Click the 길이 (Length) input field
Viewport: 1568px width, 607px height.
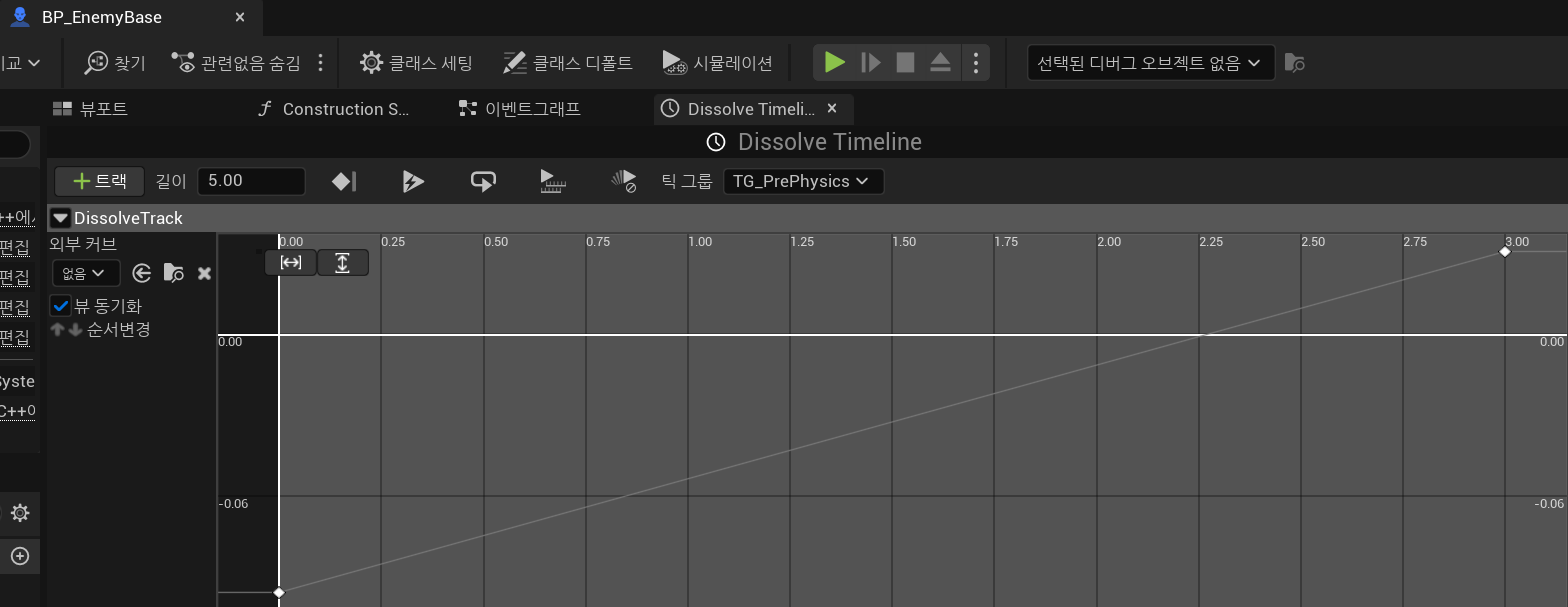[251, 181]
